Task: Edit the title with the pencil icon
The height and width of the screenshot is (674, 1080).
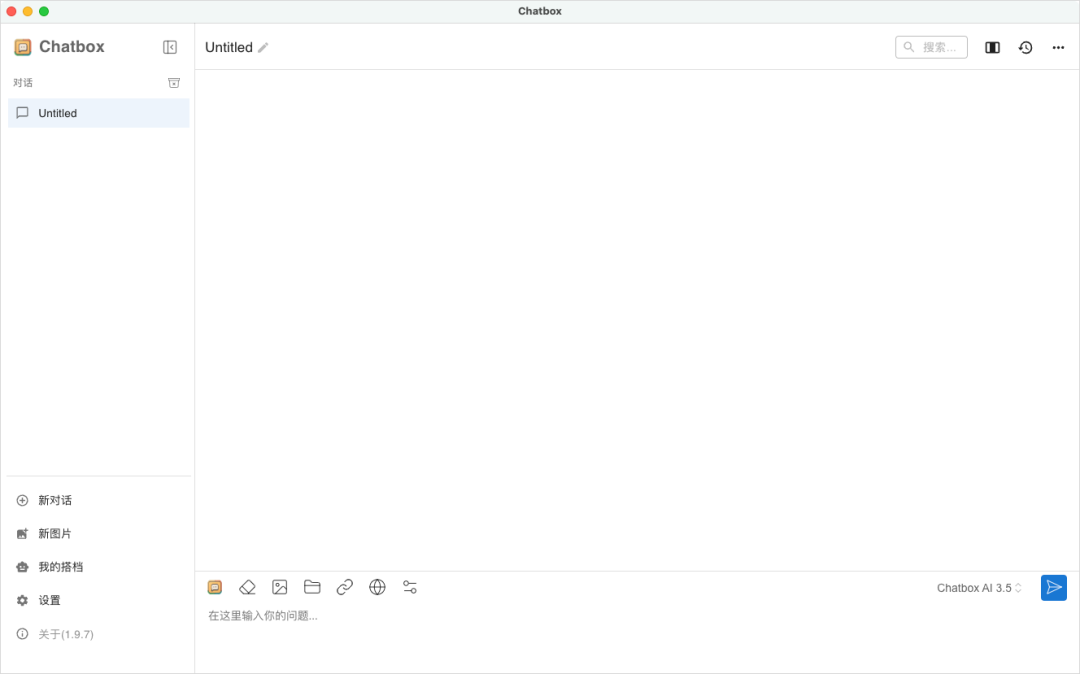Action: click(263, 48)
